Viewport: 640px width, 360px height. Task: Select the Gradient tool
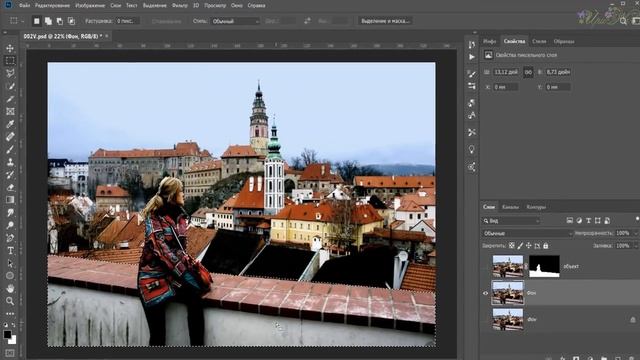click(10, 200)
